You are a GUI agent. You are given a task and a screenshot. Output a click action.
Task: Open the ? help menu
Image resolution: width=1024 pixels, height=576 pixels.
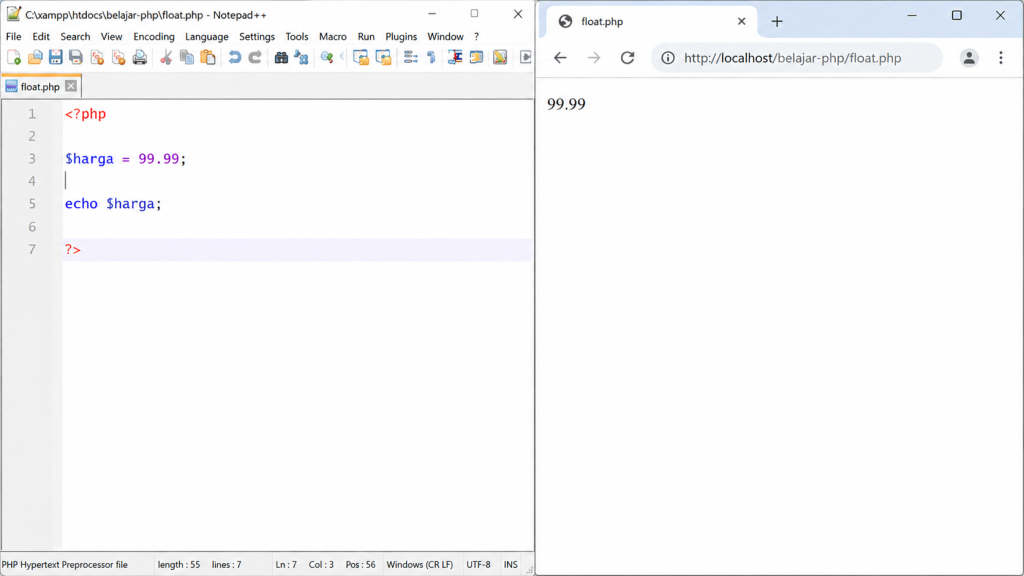476,37
